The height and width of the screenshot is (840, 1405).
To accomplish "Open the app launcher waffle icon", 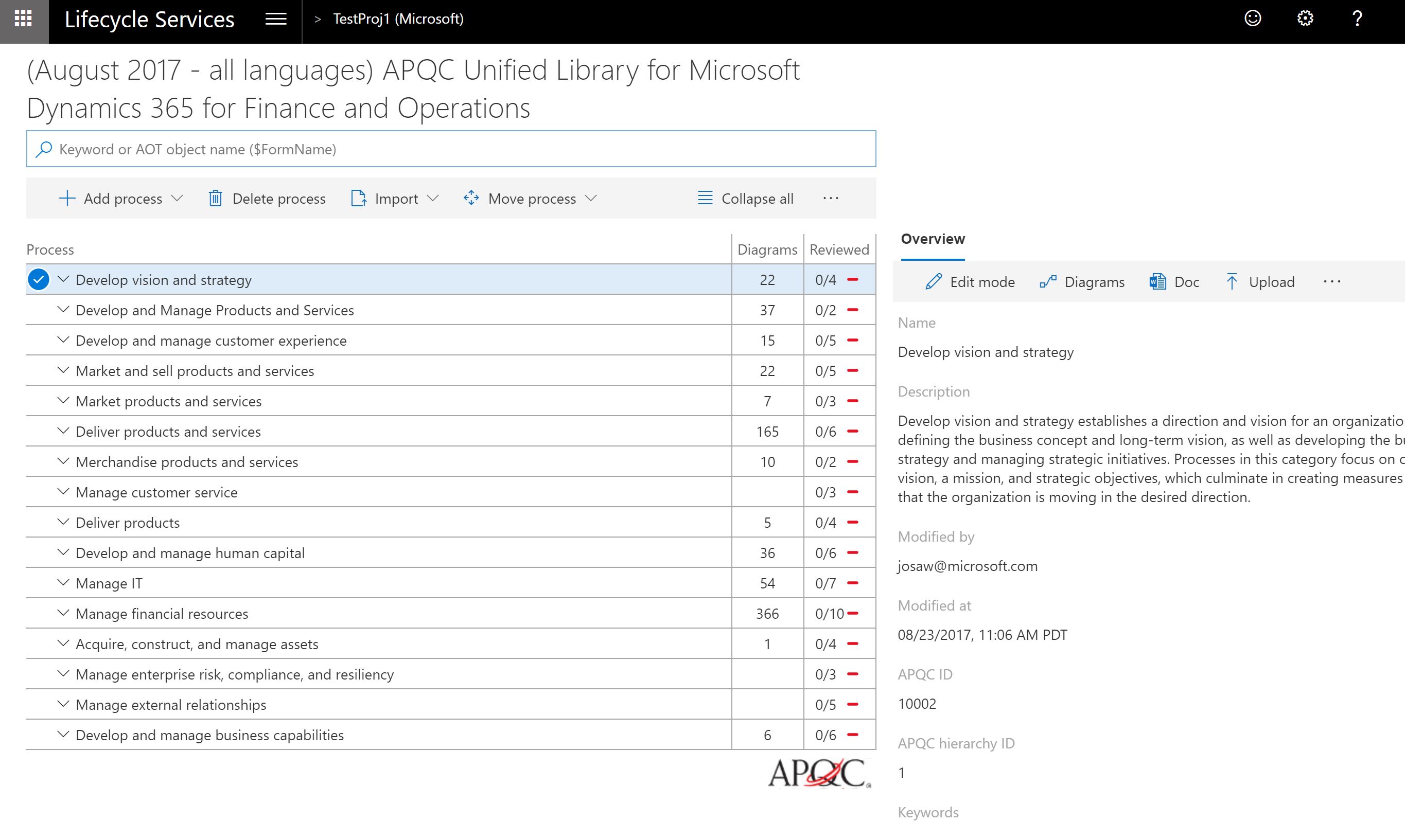I will pyautogui.click(x=23, y=19).
